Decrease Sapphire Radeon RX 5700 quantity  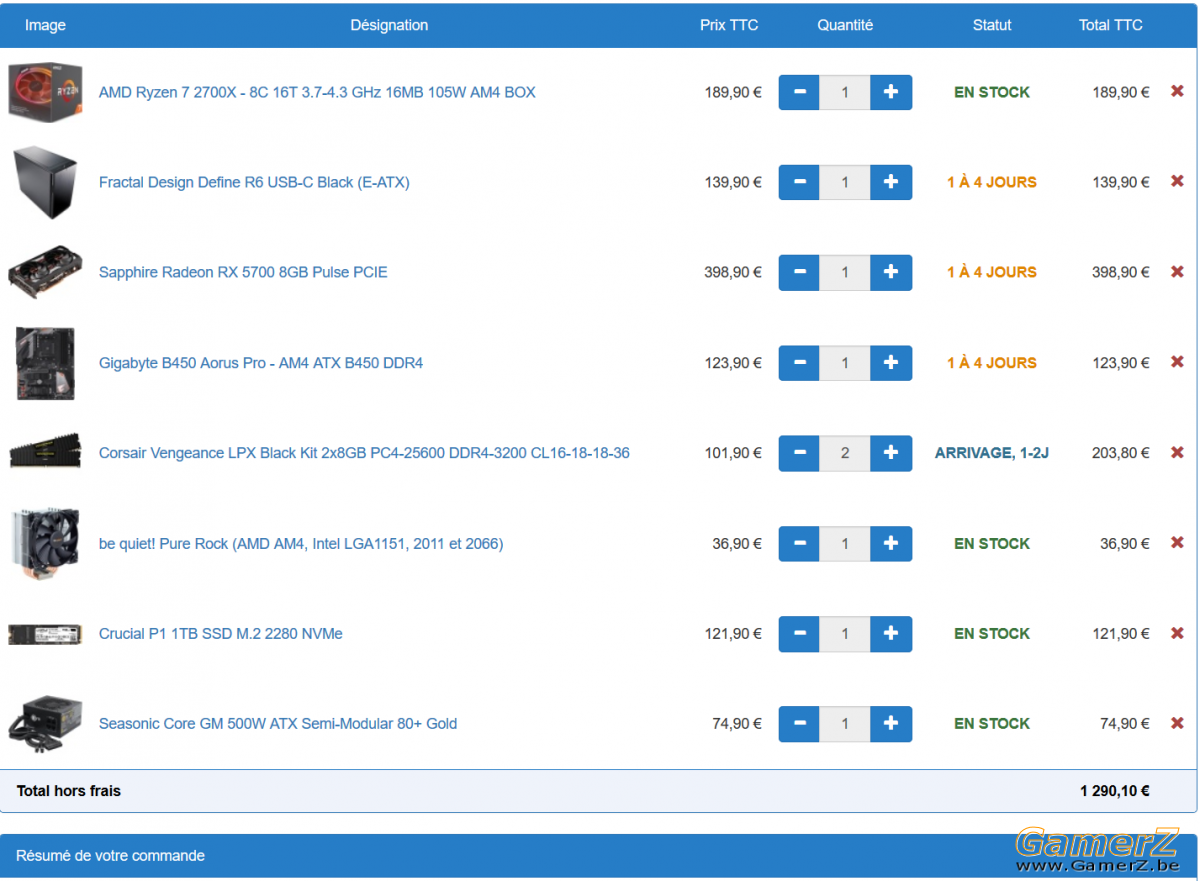tap(799, 272)
